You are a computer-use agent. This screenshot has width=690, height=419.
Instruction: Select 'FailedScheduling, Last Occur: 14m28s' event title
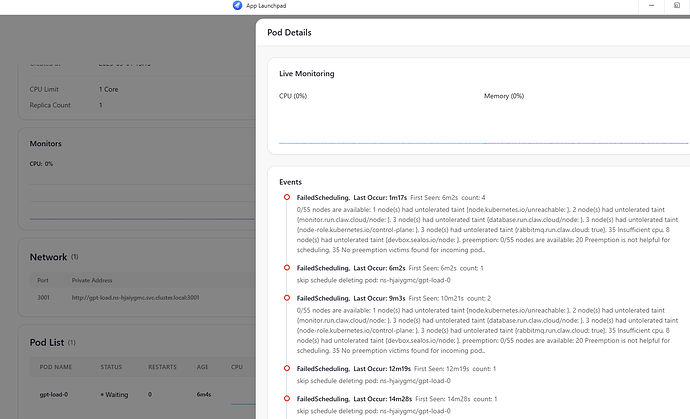[354, 399]
